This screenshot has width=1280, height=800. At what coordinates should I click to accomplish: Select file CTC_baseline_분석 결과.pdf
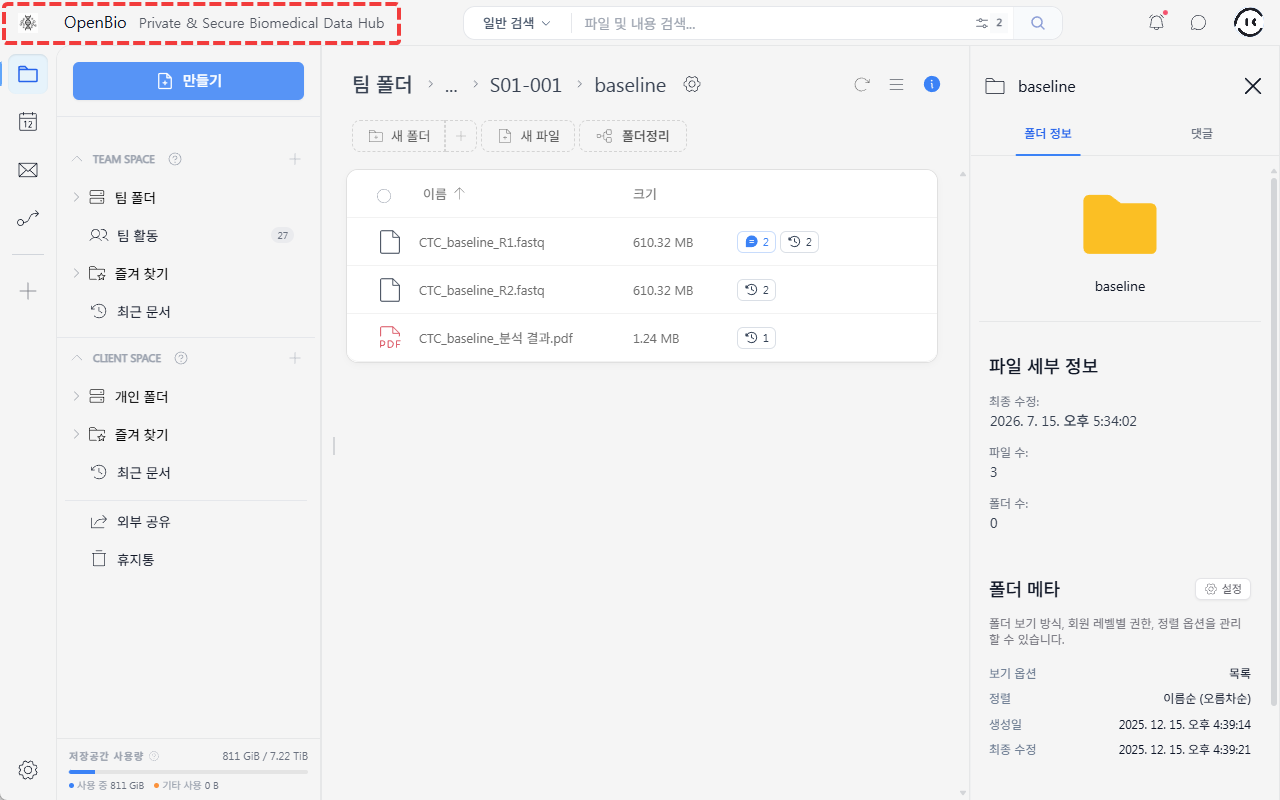[496, 338]
